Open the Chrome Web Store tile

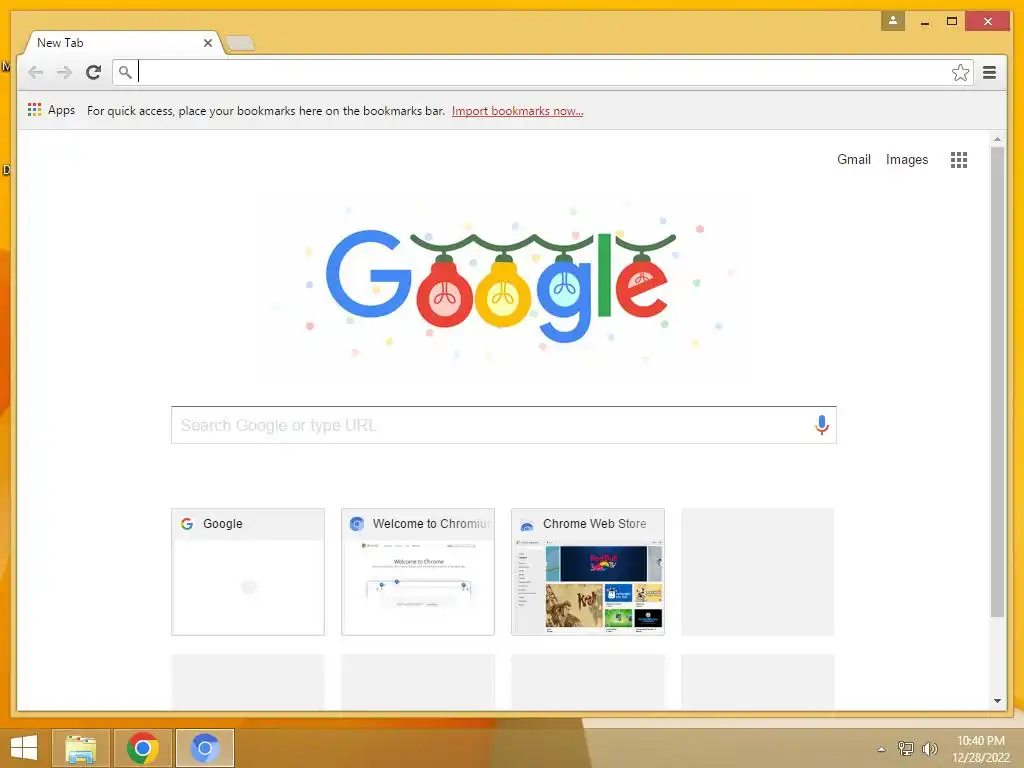point(588,571)
